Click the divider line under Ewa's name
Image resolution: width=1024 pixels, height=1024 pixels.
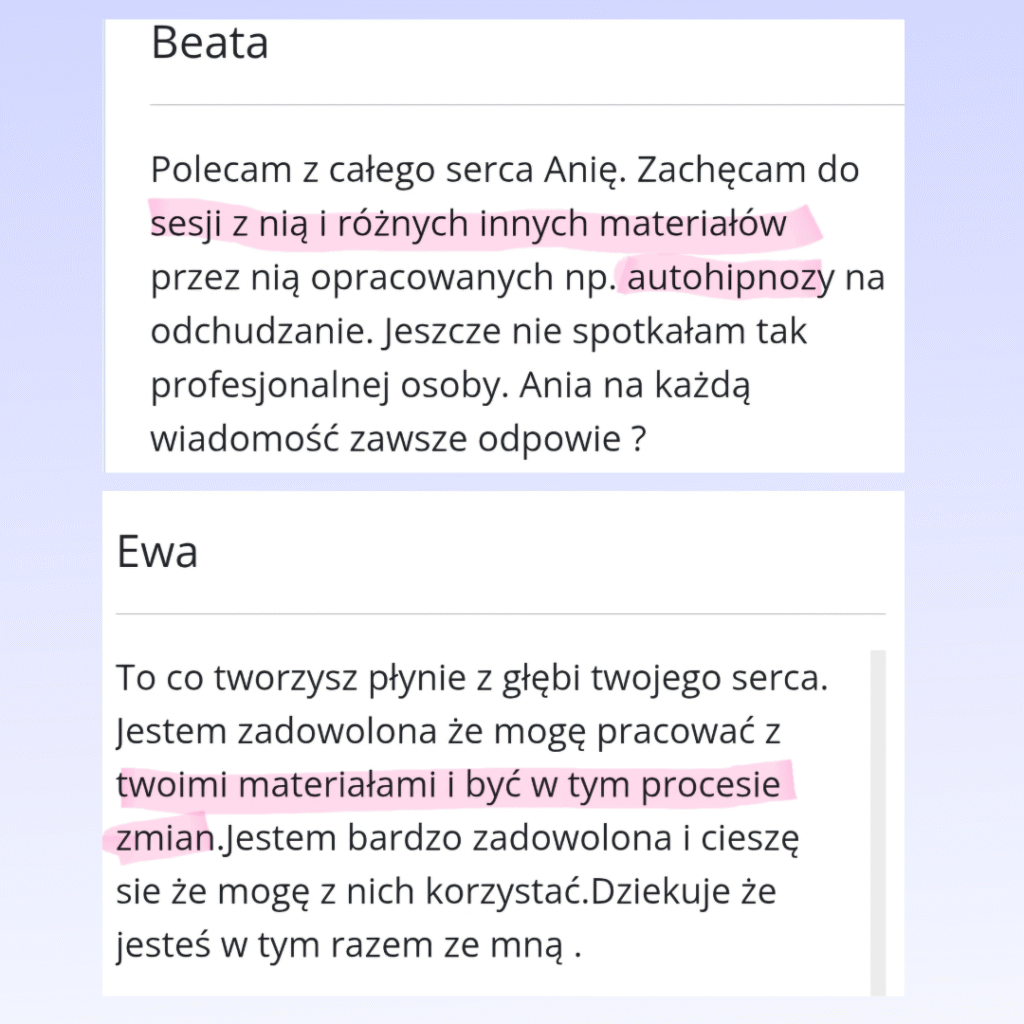(500, 613)
